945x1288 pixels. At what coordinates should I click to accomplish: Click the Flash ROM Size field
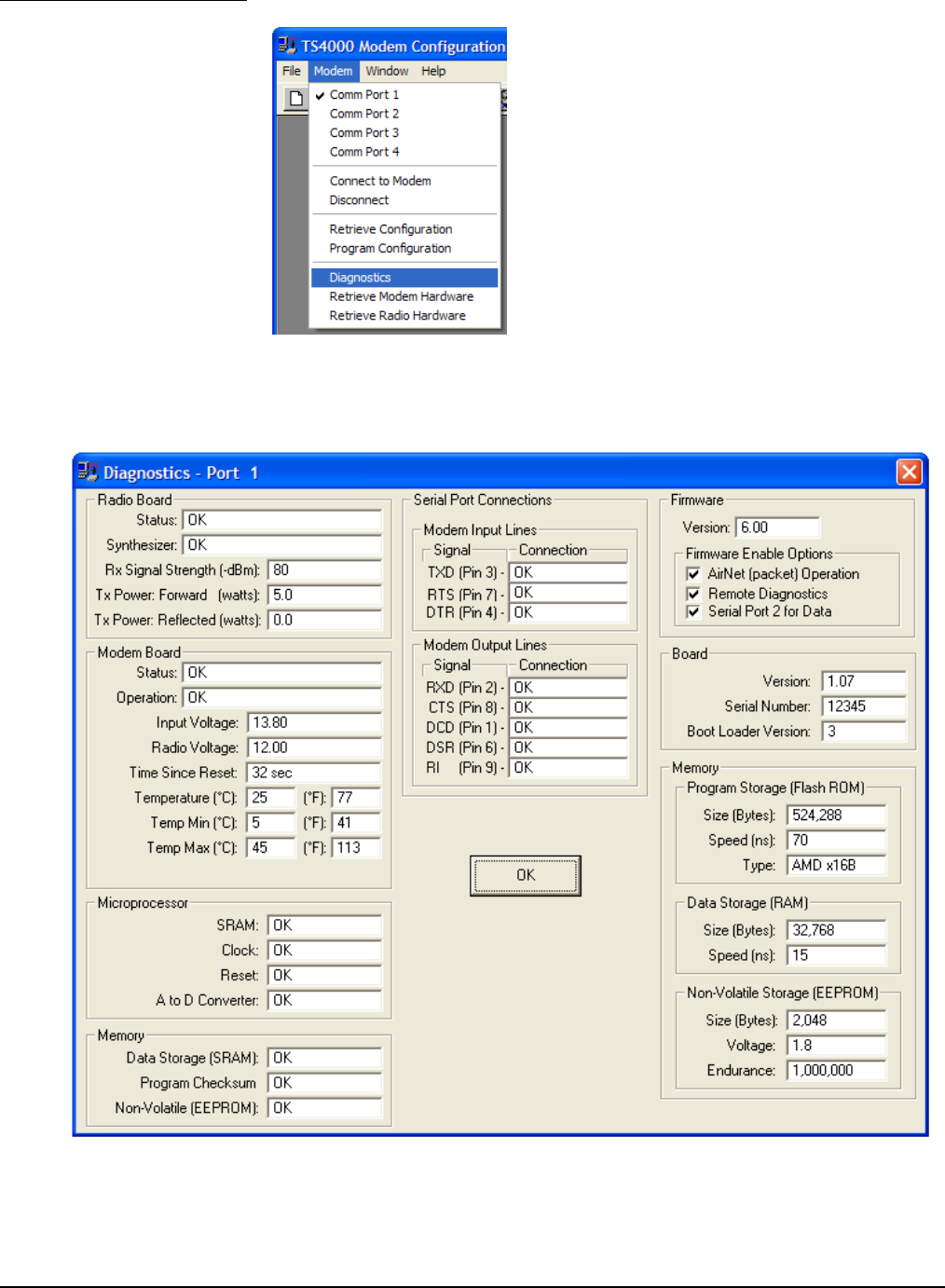837,816
